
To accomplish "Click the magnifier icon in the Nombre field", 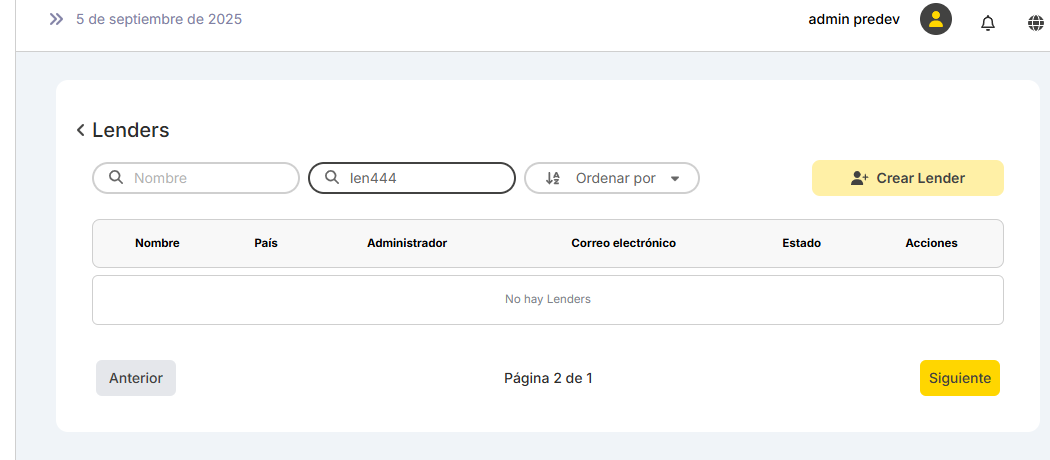I will pos(116,178).
